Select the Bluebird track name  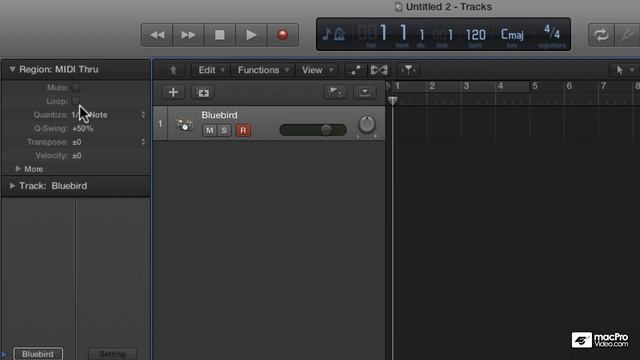[219, 115]
